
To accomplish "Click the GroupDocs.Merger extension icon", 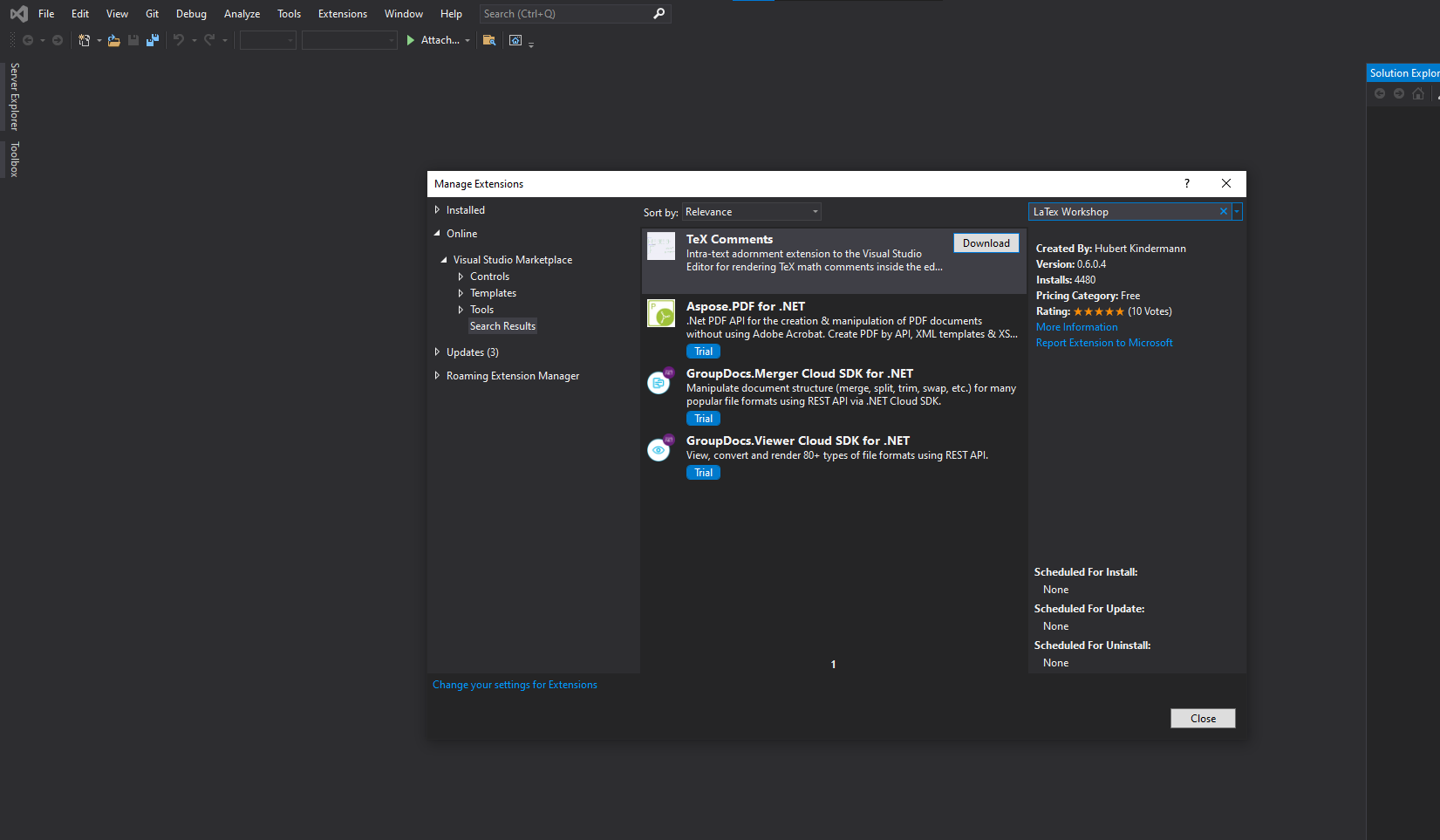I will pyautogui.click(x=659, y=381).
